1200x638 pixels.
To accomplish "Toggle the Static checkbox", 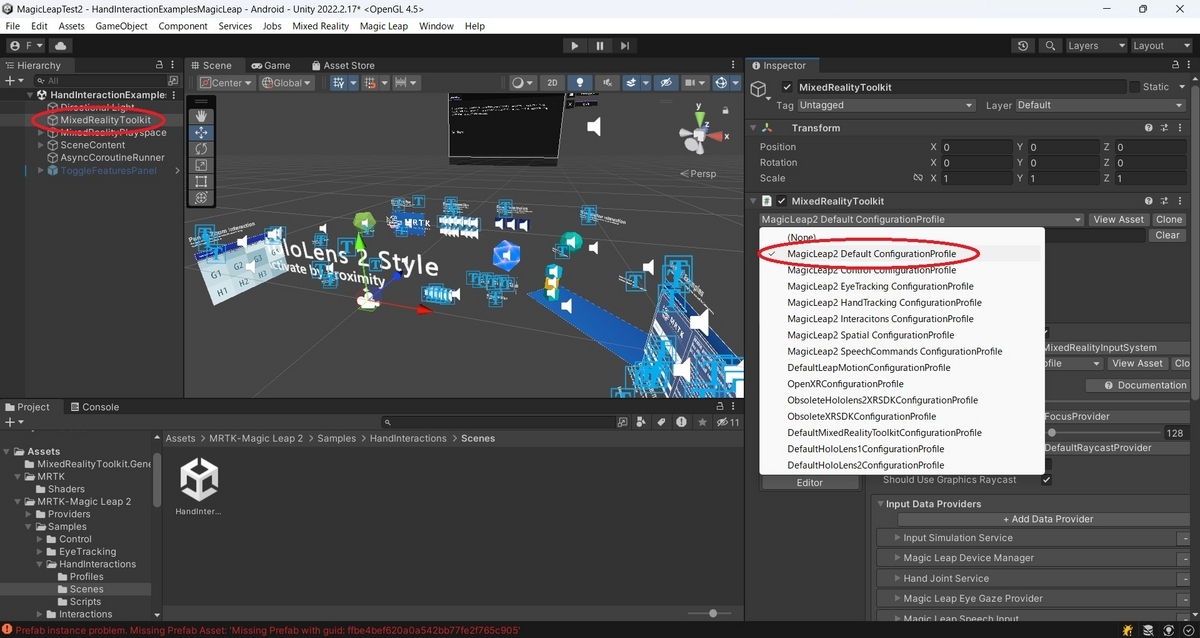I will [1134, 87].
